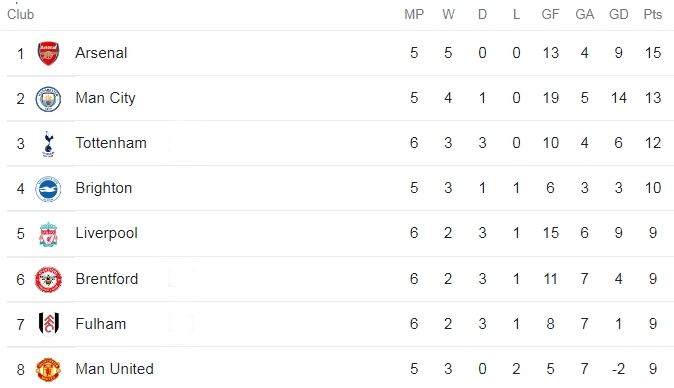Click the Arsenal club crest
The image size is (674, 388).
pos(48,53)
